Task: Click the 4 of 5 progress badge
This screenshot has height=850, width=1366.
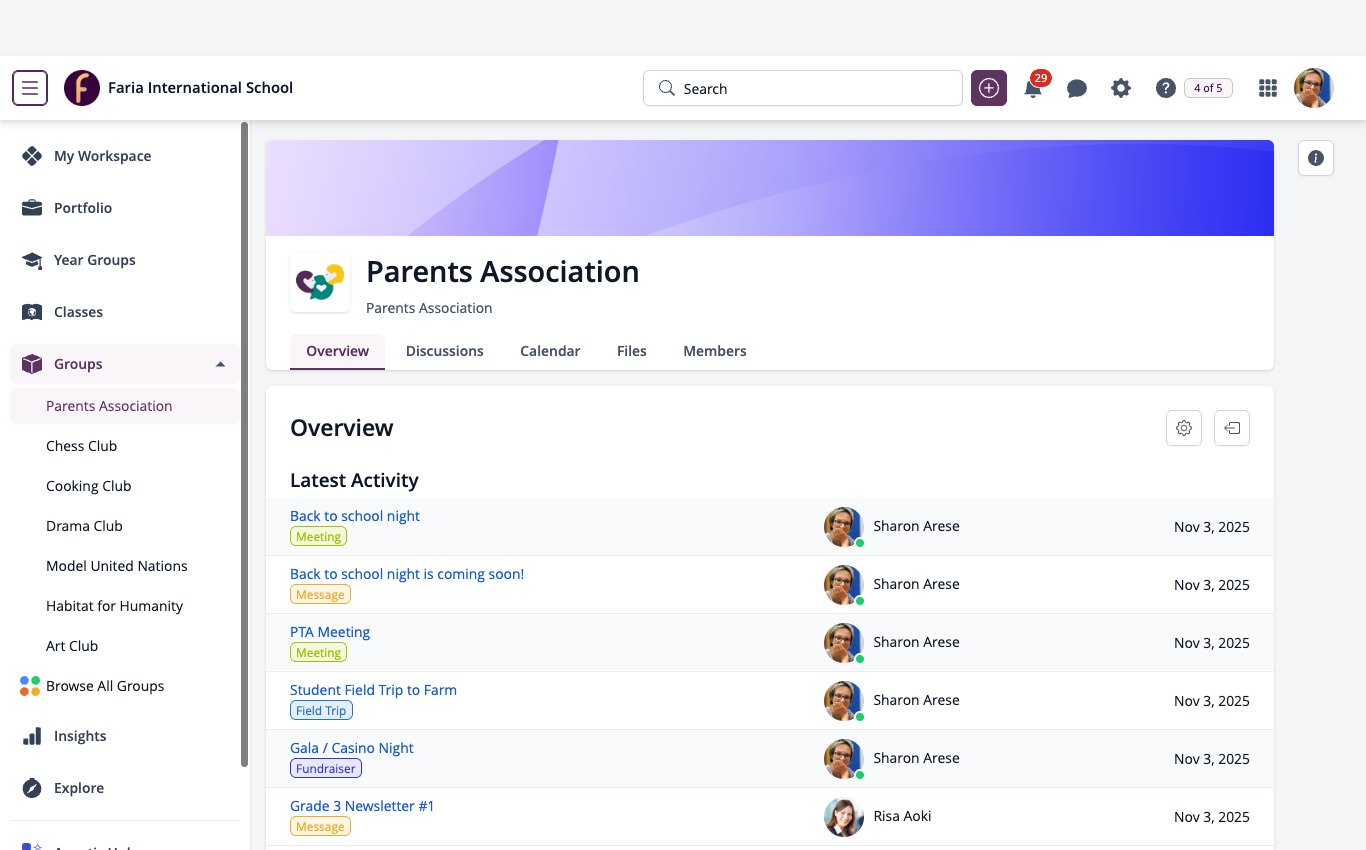Action: tap(1208, 88)
